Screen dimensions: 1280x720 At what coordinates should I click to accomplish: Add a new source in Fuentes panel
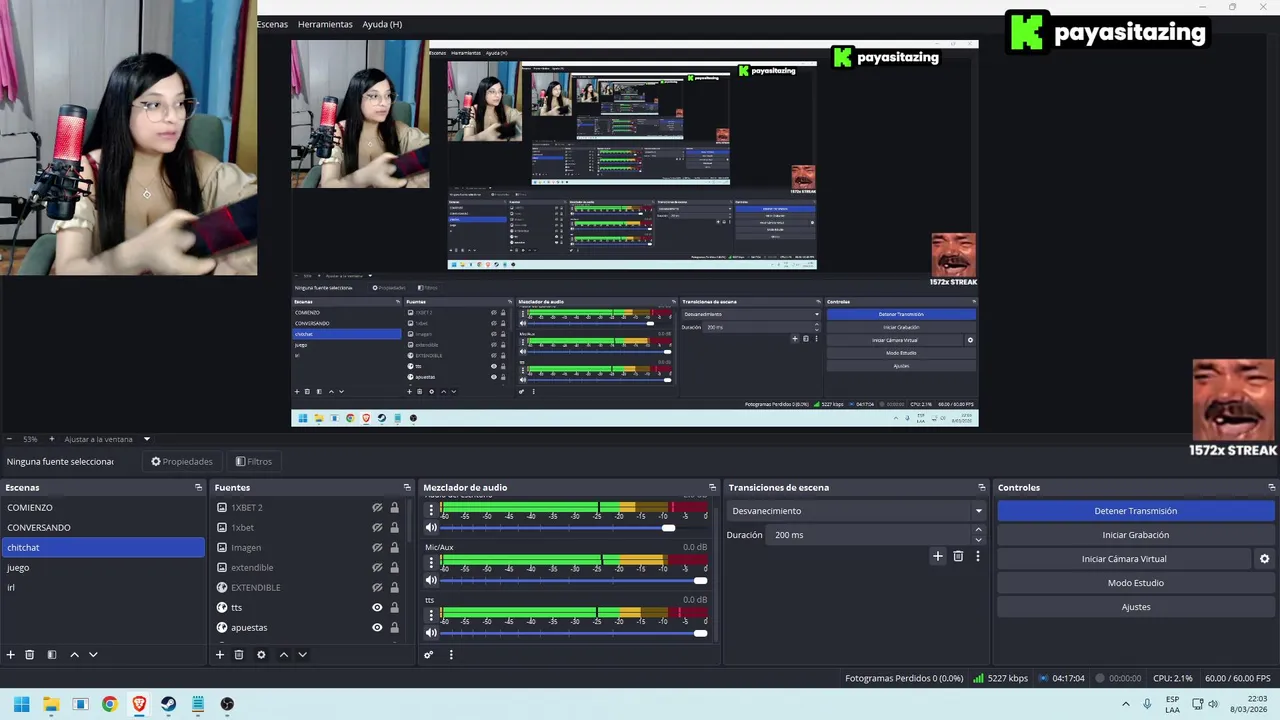[x=220, y=655]
